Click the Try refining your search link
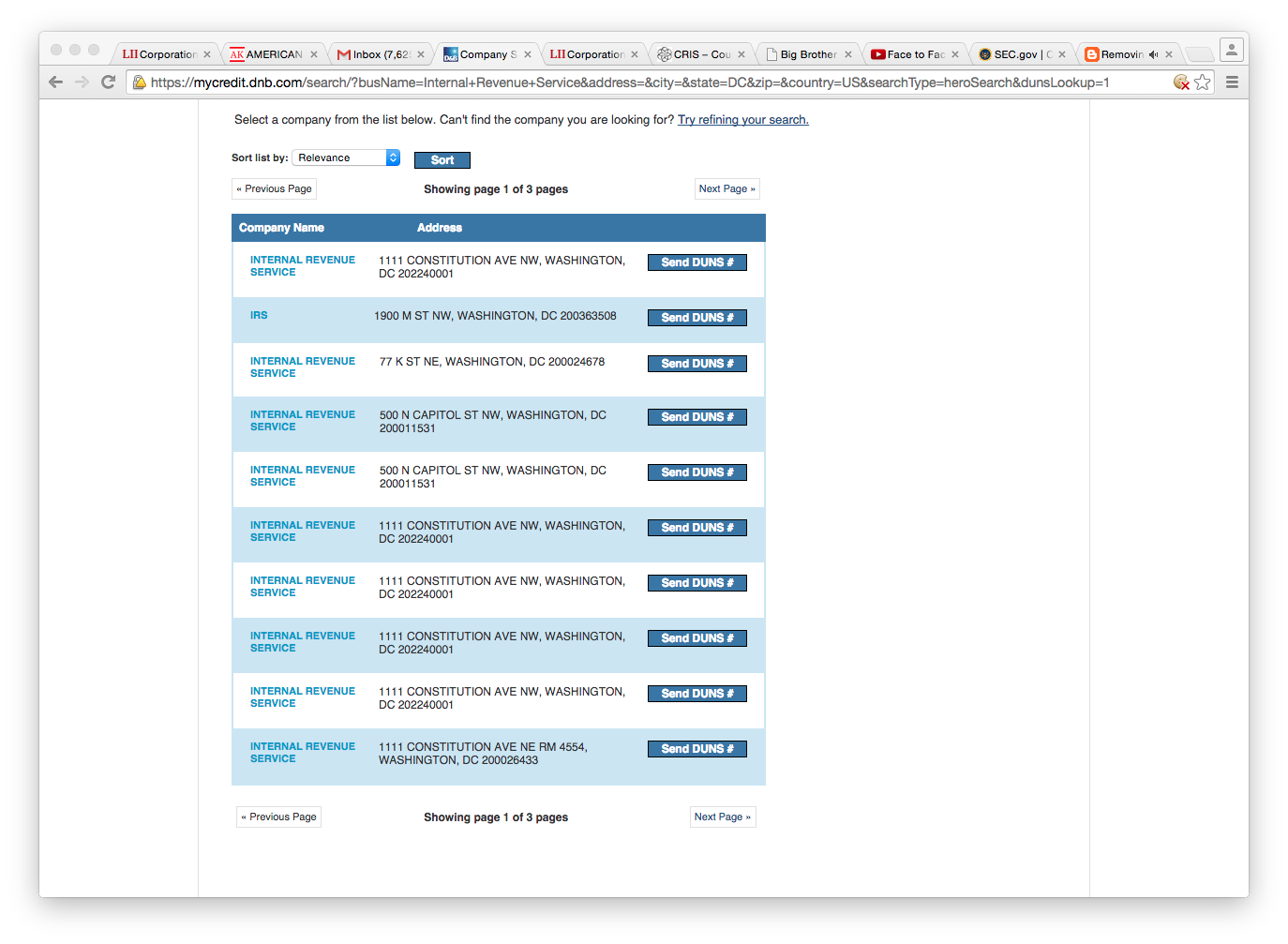Screen dimensions: 1288x944 click(x=742, y=120)
